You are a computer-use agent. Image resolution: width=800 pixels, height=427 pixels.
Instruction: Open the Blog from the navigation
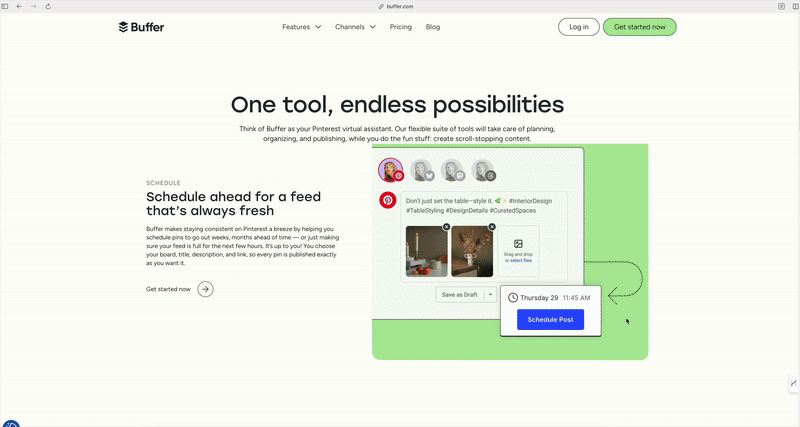(x=433, y=27)
